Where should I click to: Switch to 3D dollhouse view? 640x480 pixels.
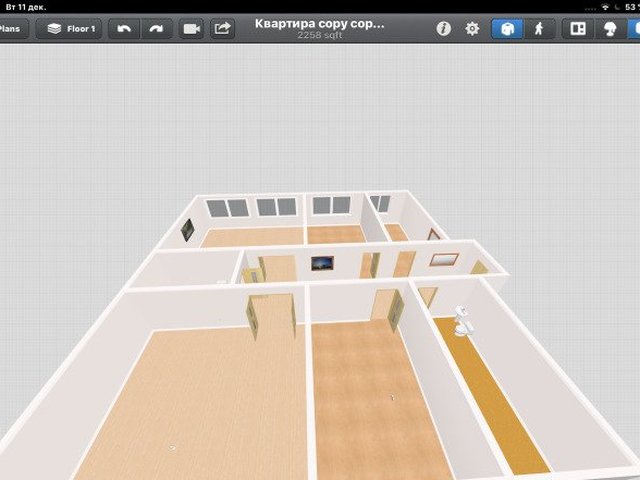point(507,29)
